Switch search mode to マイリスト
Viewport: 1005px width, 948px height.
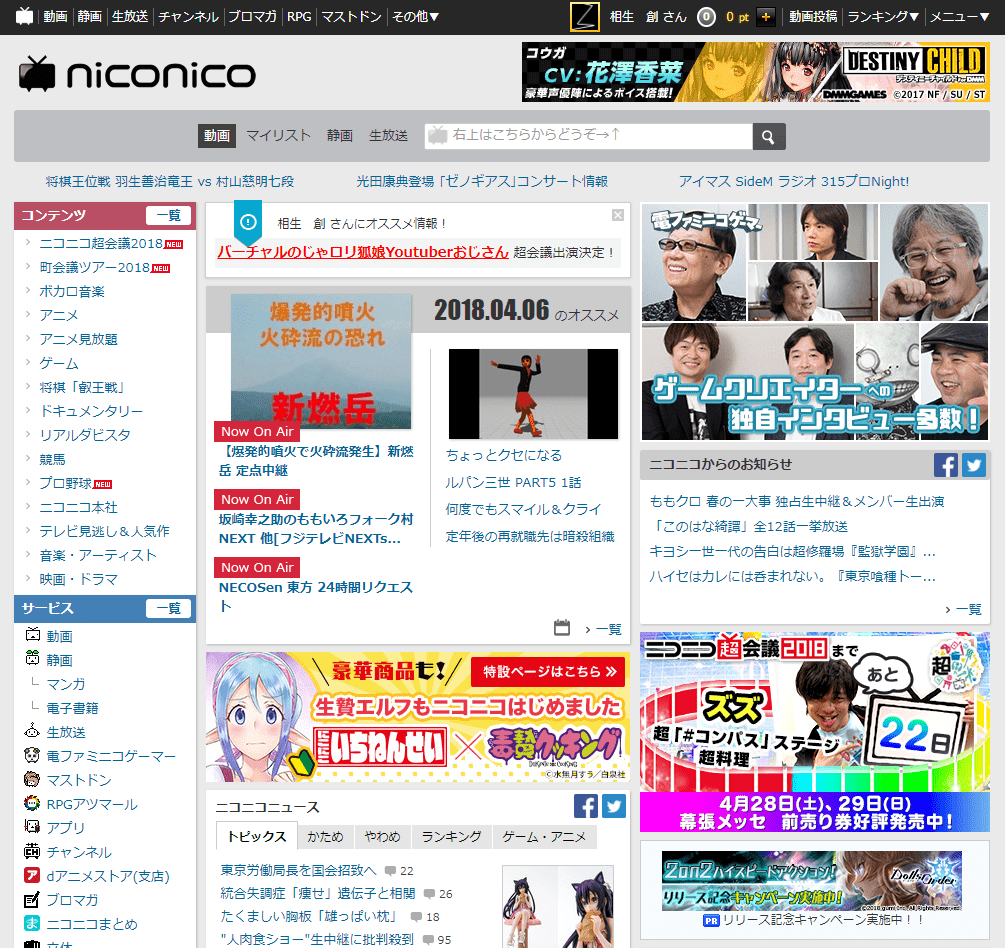(x=278, y=135)
